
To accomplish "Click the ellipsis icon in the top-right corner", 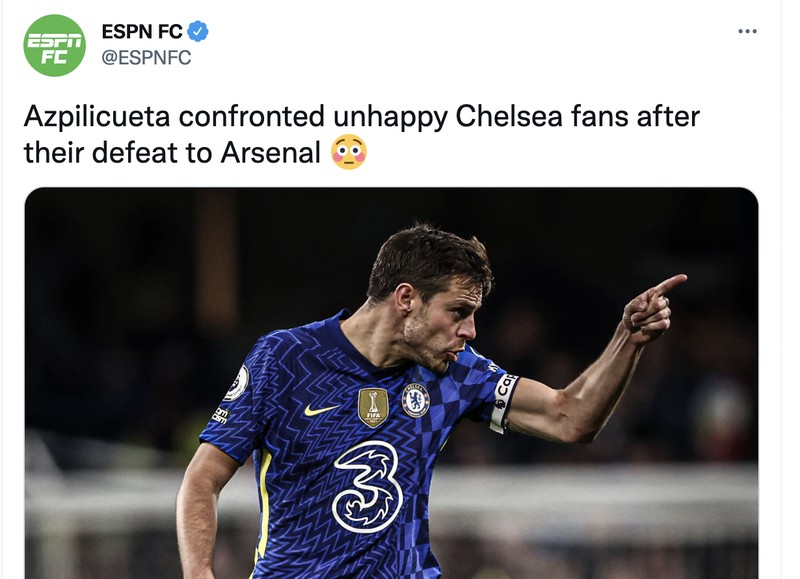I will [748, 32].
